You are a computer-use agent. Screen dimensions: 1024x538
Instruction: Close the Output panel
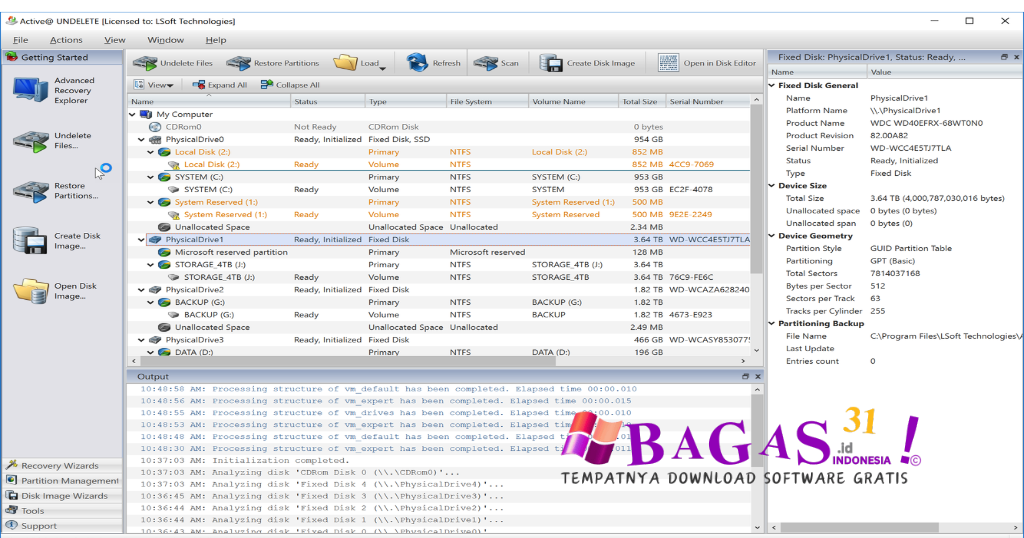point(758,377)
